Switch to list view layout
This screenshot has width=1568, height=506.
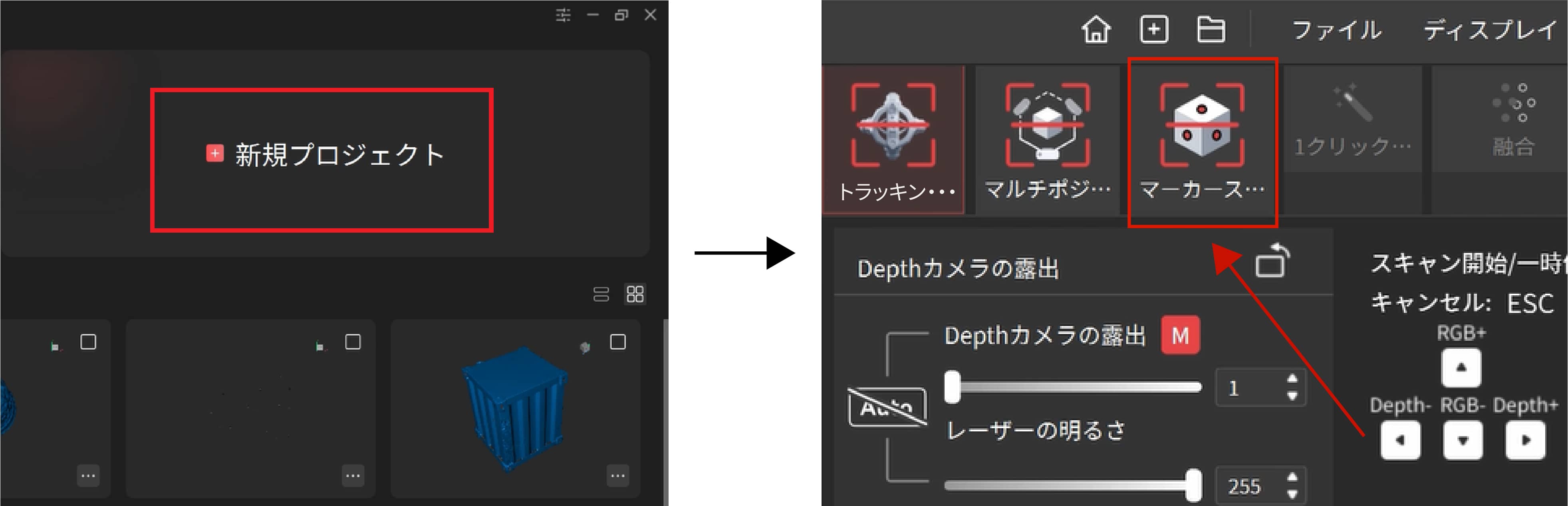[601, 295]
